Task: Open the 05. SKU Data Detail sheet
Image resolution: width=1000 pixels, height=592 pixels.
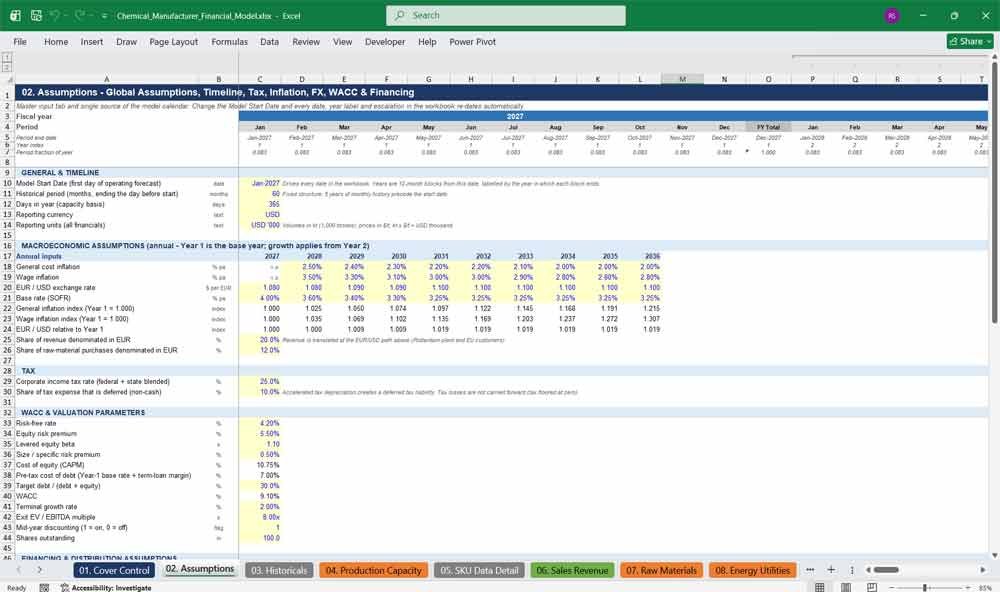Action: pyautogui.click(x=479, y=570)
